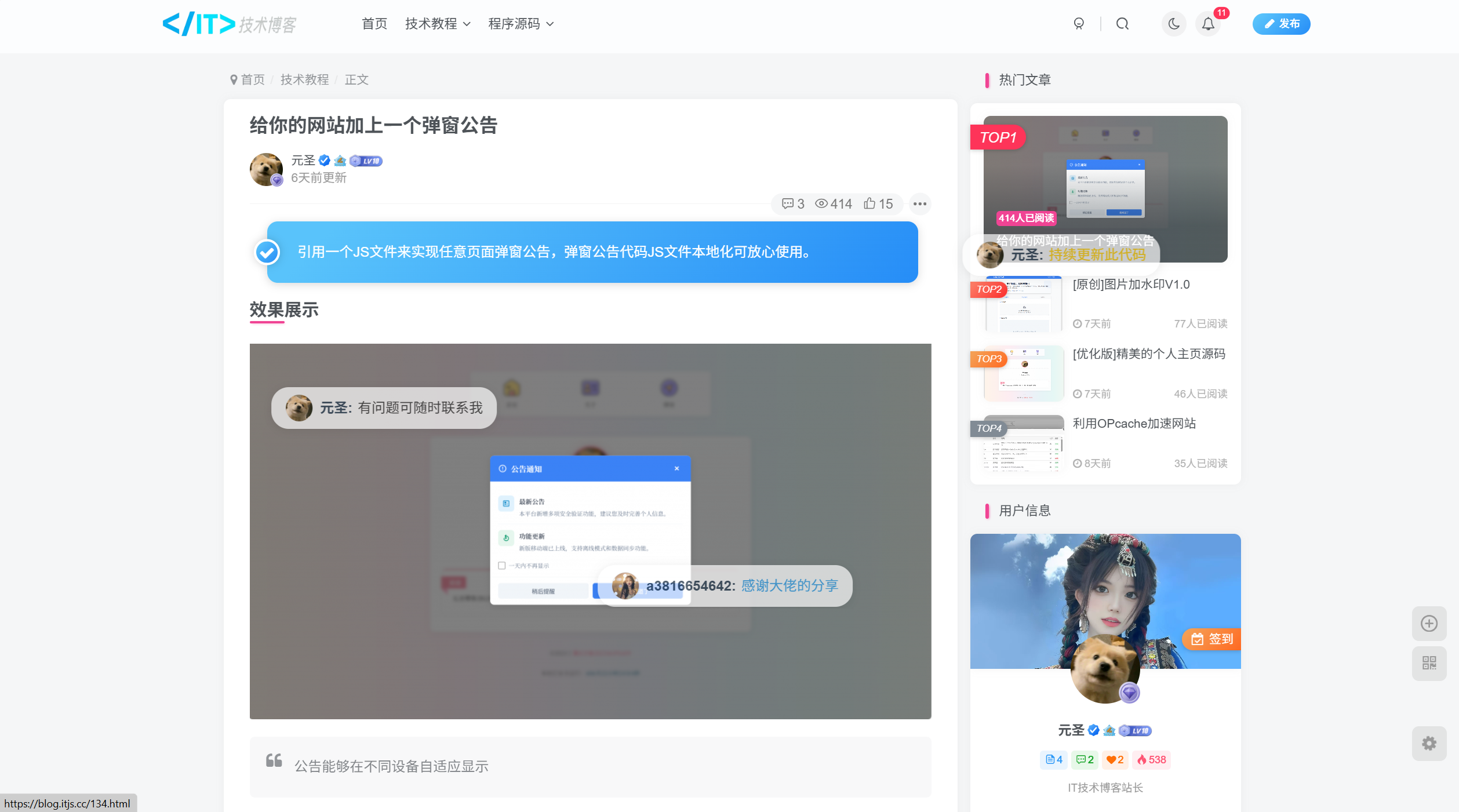
Task: Click 414人已阅读 tag on TOP1
Action: pos(1026,218)
